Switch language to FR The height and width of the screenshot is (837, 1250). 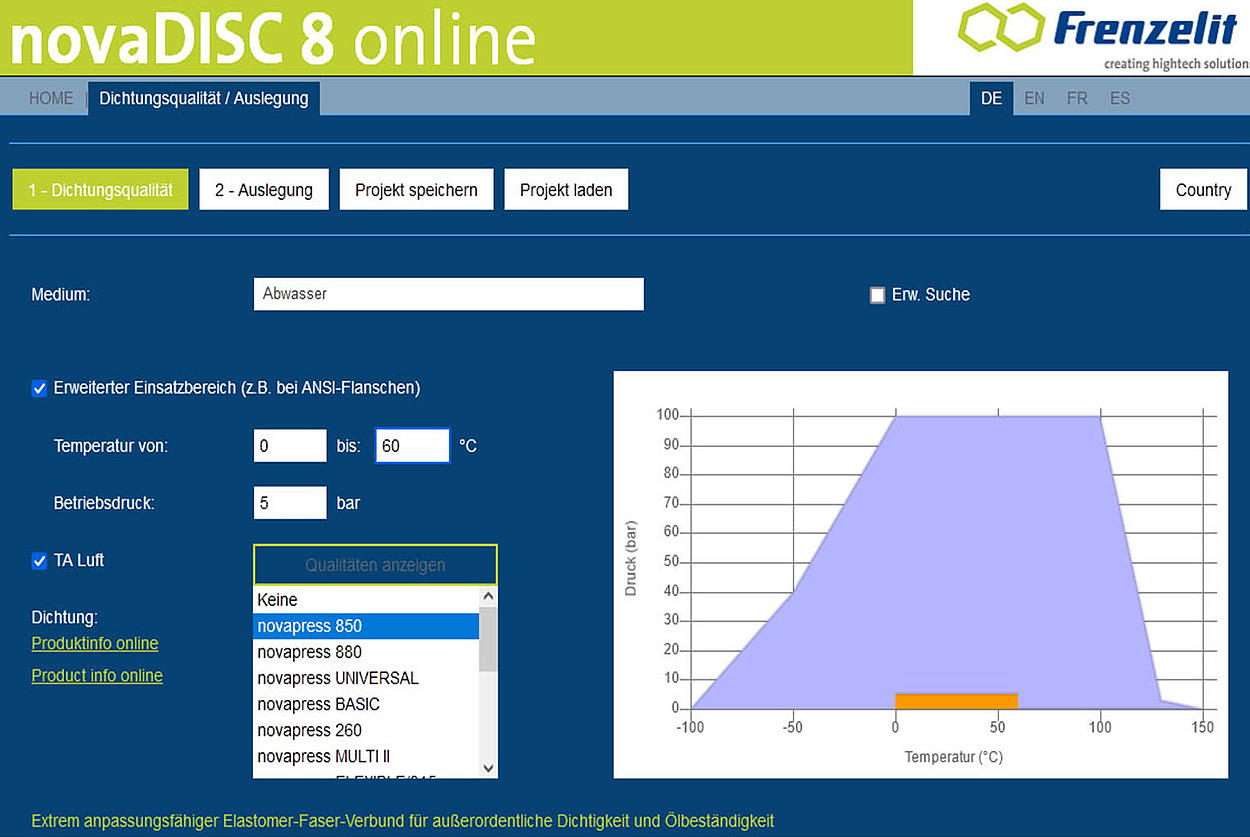tap(1077, 98)
